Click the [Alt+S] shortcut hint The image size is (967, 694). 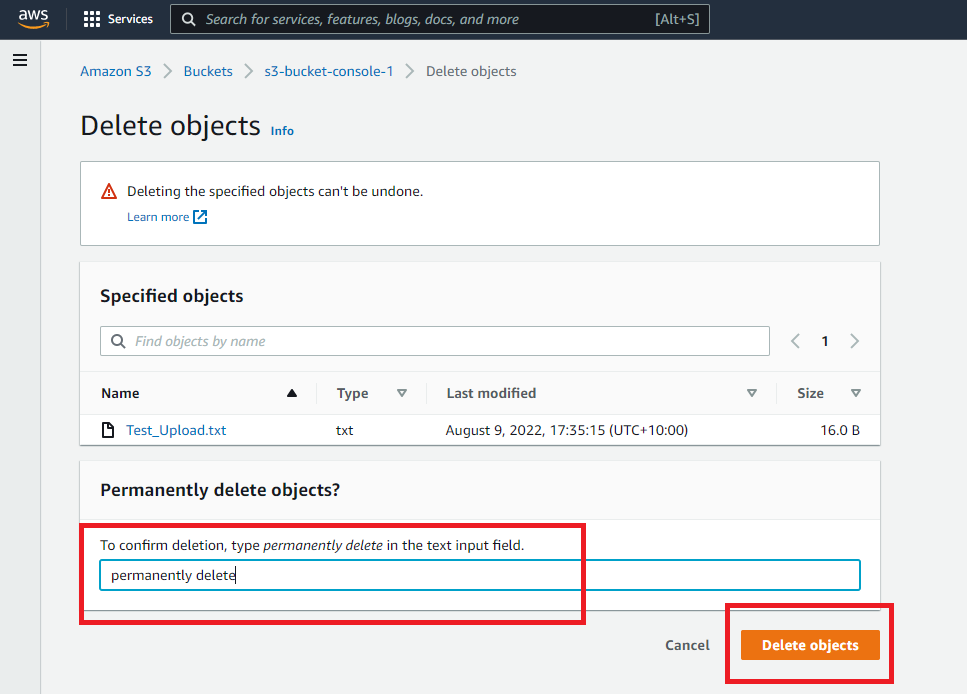677,19
